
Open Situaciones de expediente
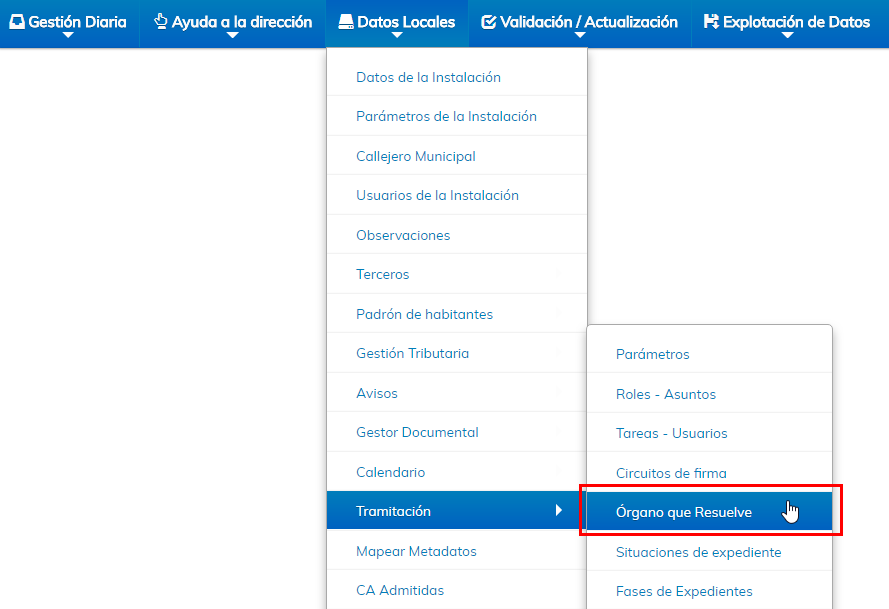709,552
